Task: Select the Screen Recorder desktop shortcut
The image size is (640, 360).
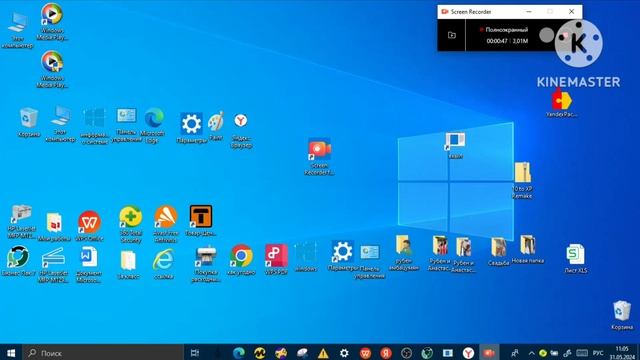Action: pos(319,157)
